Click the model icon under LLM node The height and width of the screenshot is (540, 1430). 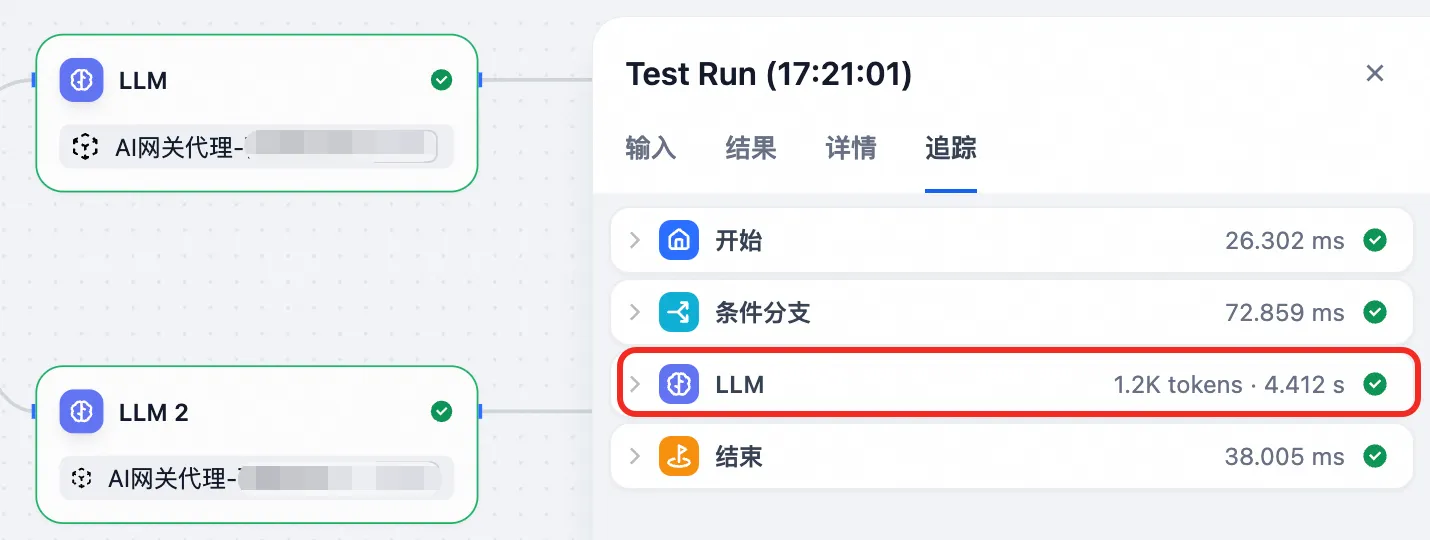tap(86, 147)
